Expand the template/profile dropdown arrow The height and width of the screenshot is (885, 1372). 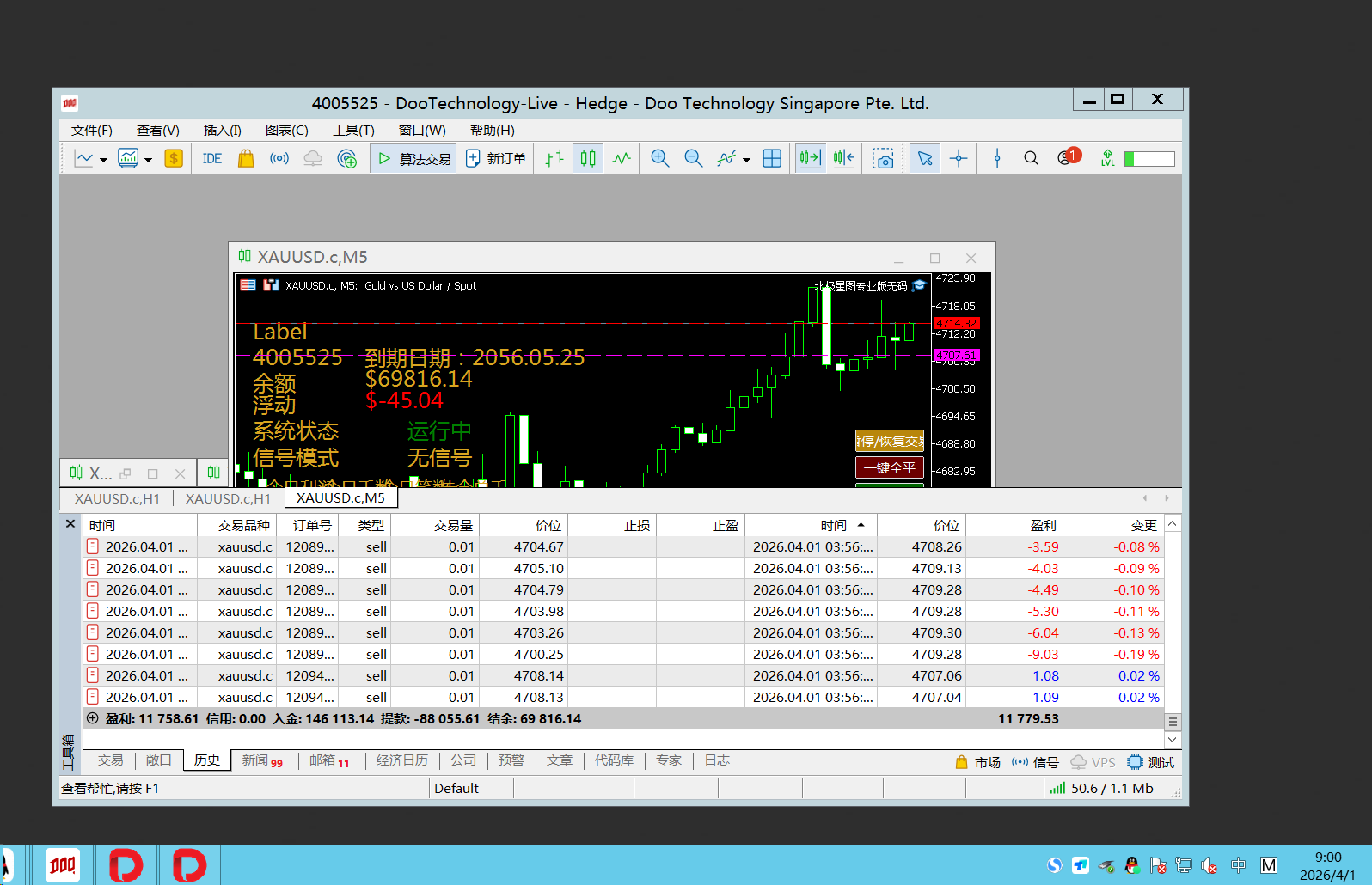click(148, 159)
